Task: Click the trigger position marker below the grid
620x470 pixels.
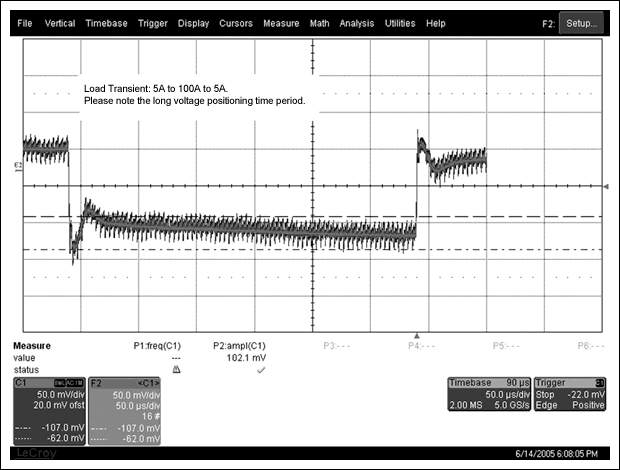Action: pyautogui.click(x=416, y=336)
